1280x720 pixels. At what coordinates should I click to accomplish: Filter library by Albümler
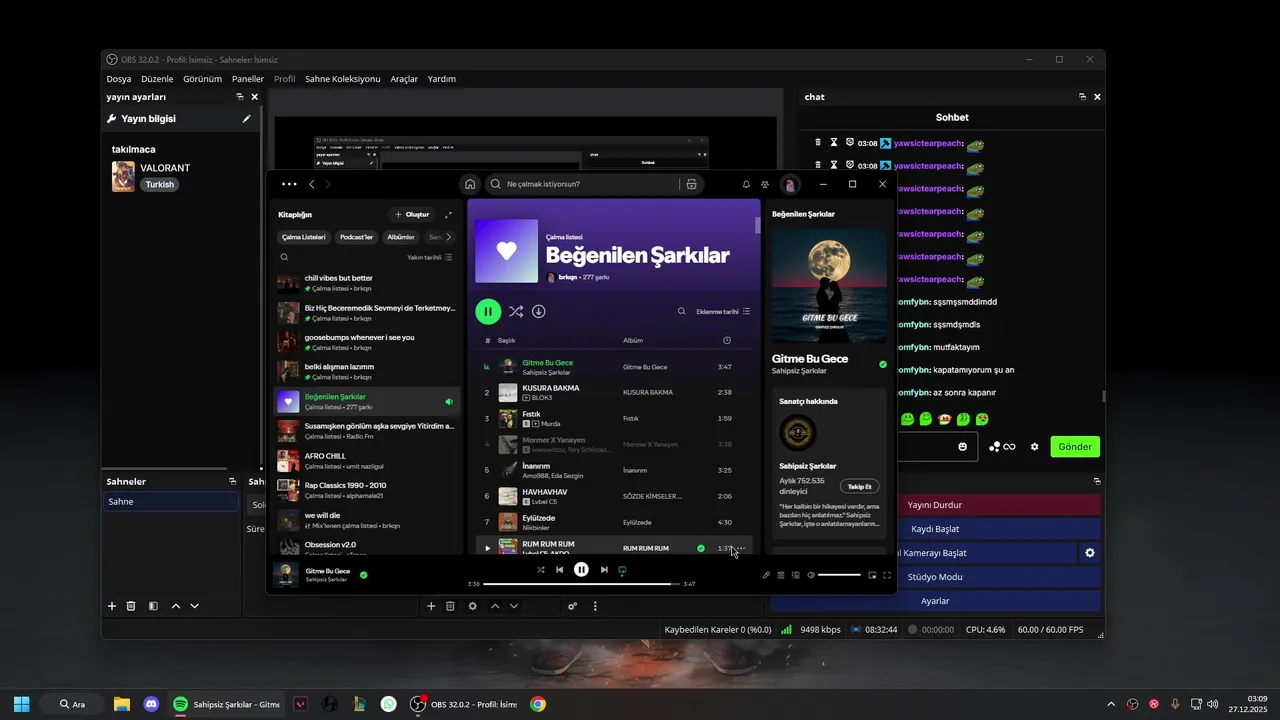tap(401, 237)
